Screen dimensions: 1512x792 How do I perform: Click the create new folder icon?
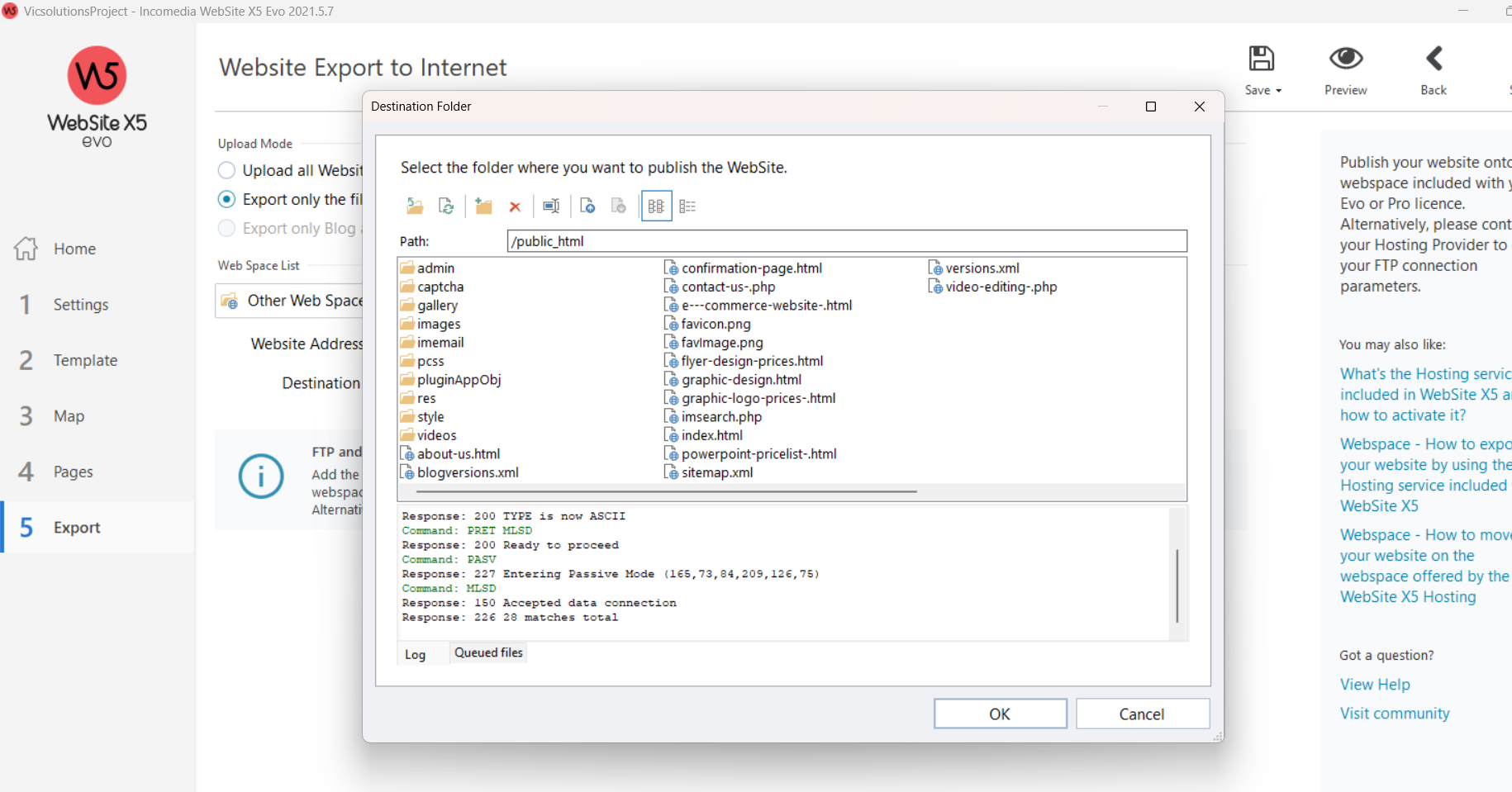483,206
